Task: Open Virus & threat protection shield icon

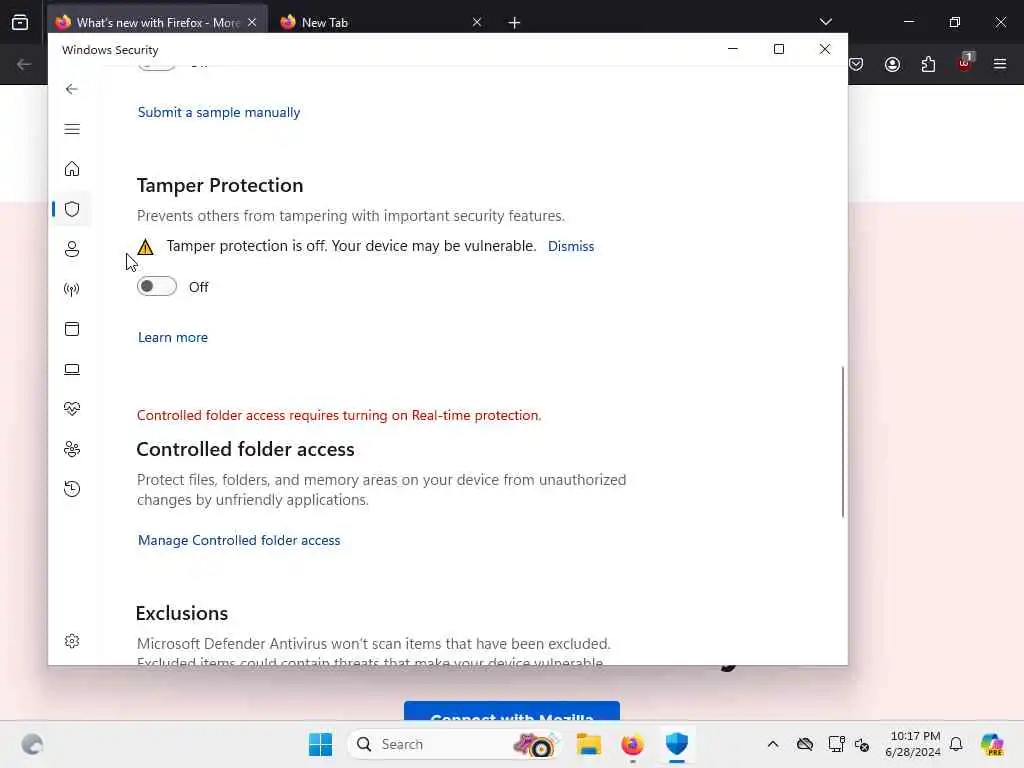Action: coord(72,209)
